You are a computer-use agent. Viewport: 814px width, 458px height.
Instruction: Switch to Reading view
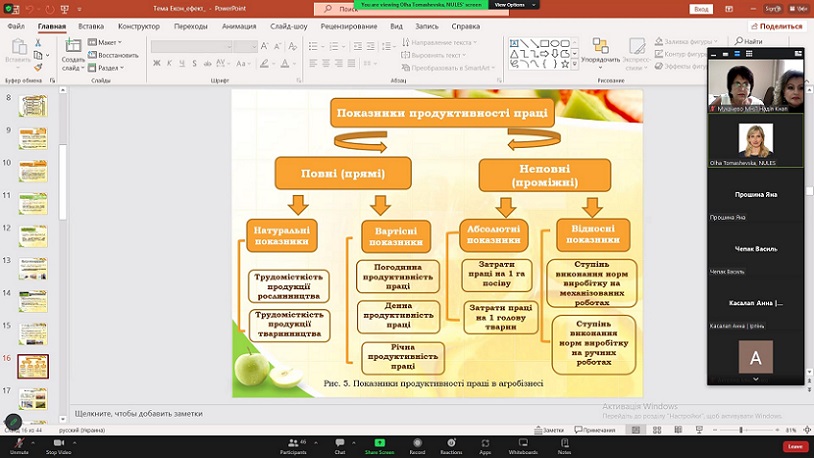click(x=678, y=430)
